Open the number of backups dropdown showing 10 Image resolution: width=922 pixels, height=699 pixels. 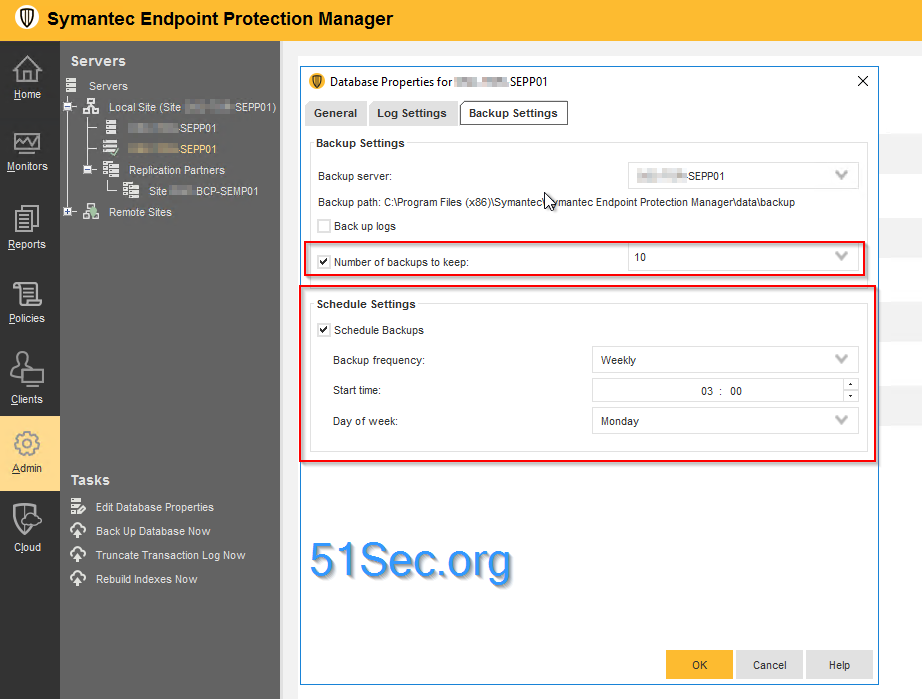point(743,257)
